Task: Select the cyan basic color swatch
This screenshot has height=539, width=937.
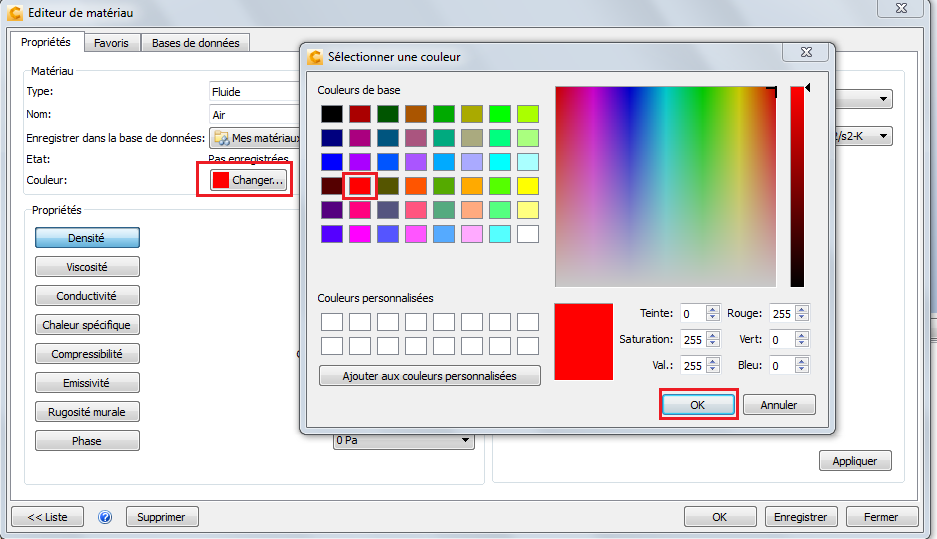Action: point(500,162)
